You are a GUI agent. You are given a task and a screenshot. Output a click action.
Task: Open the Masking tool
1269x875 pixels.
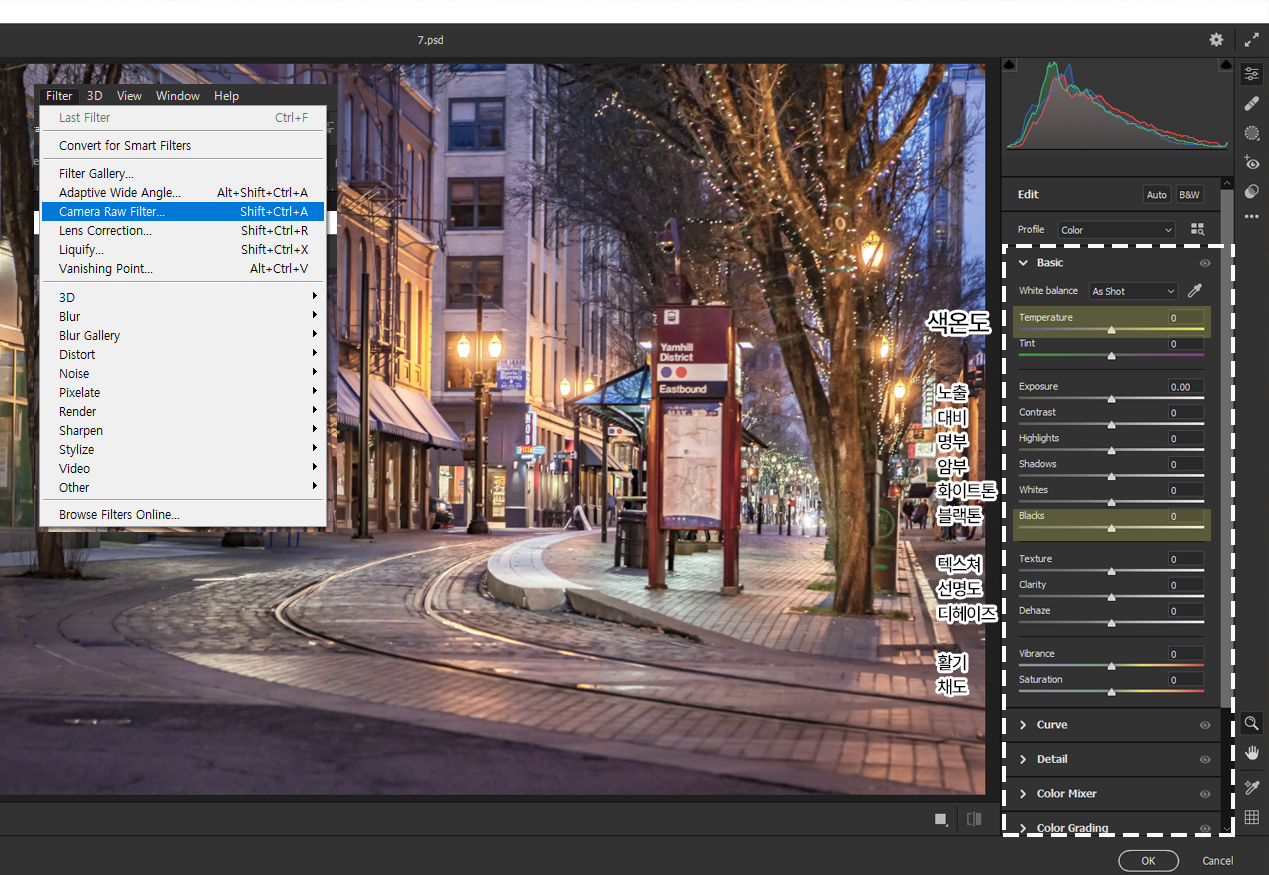pos(1251,133)
